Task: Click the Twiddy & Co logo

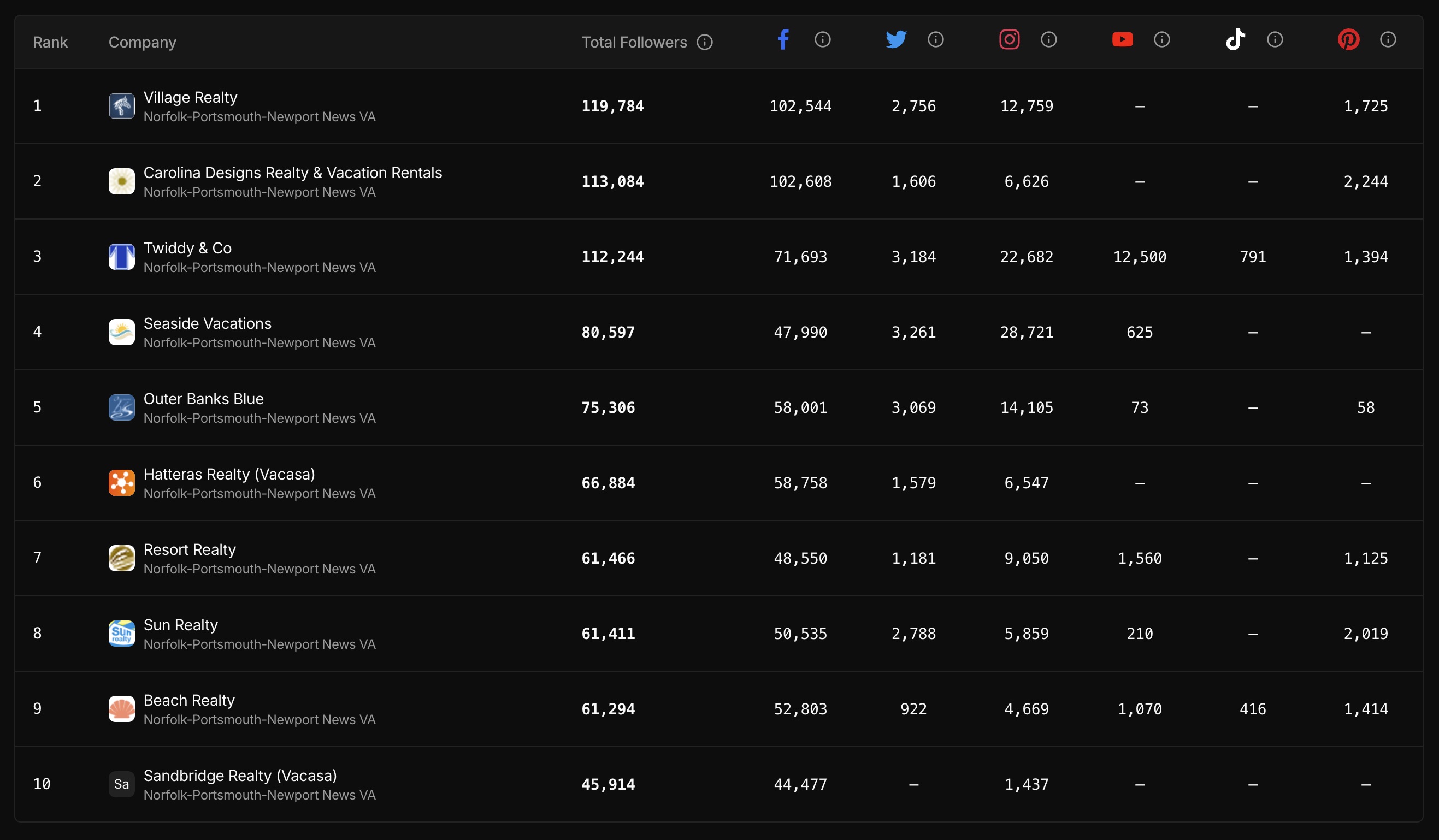Action: pyautogui.click(x=122, y=257)
